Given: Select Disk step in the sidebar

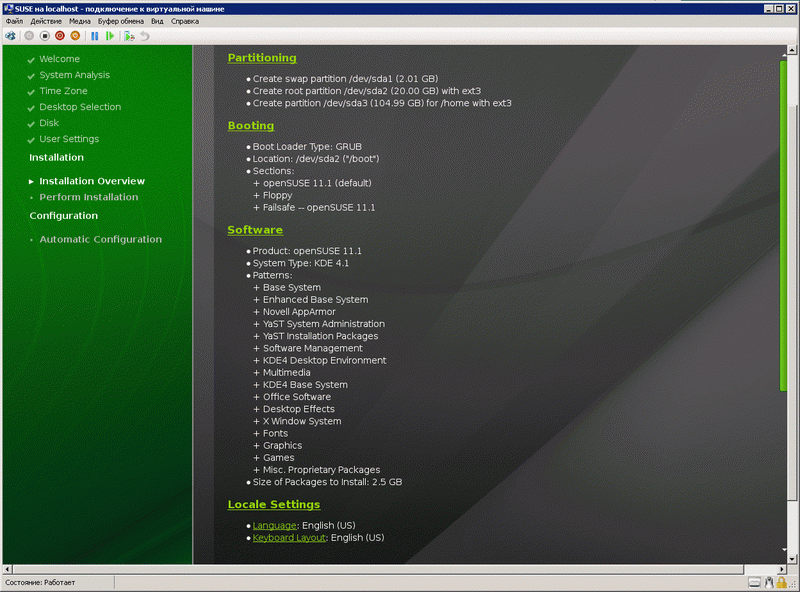Looking at the screenshot, I should [x=49, y=123].
